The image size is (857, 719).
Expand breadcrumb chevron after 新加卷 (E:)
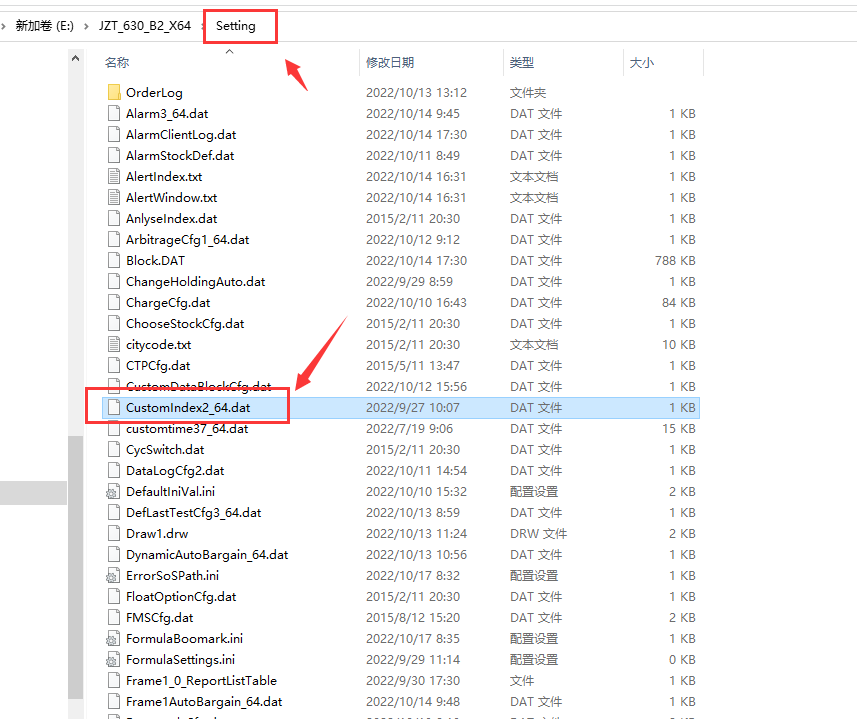(x=86, y=26)
